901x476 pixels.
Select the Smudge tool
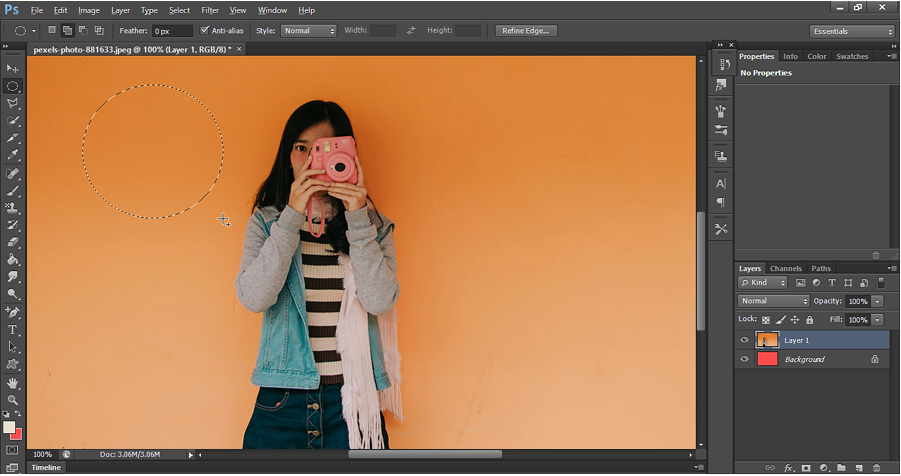point(12,277)
